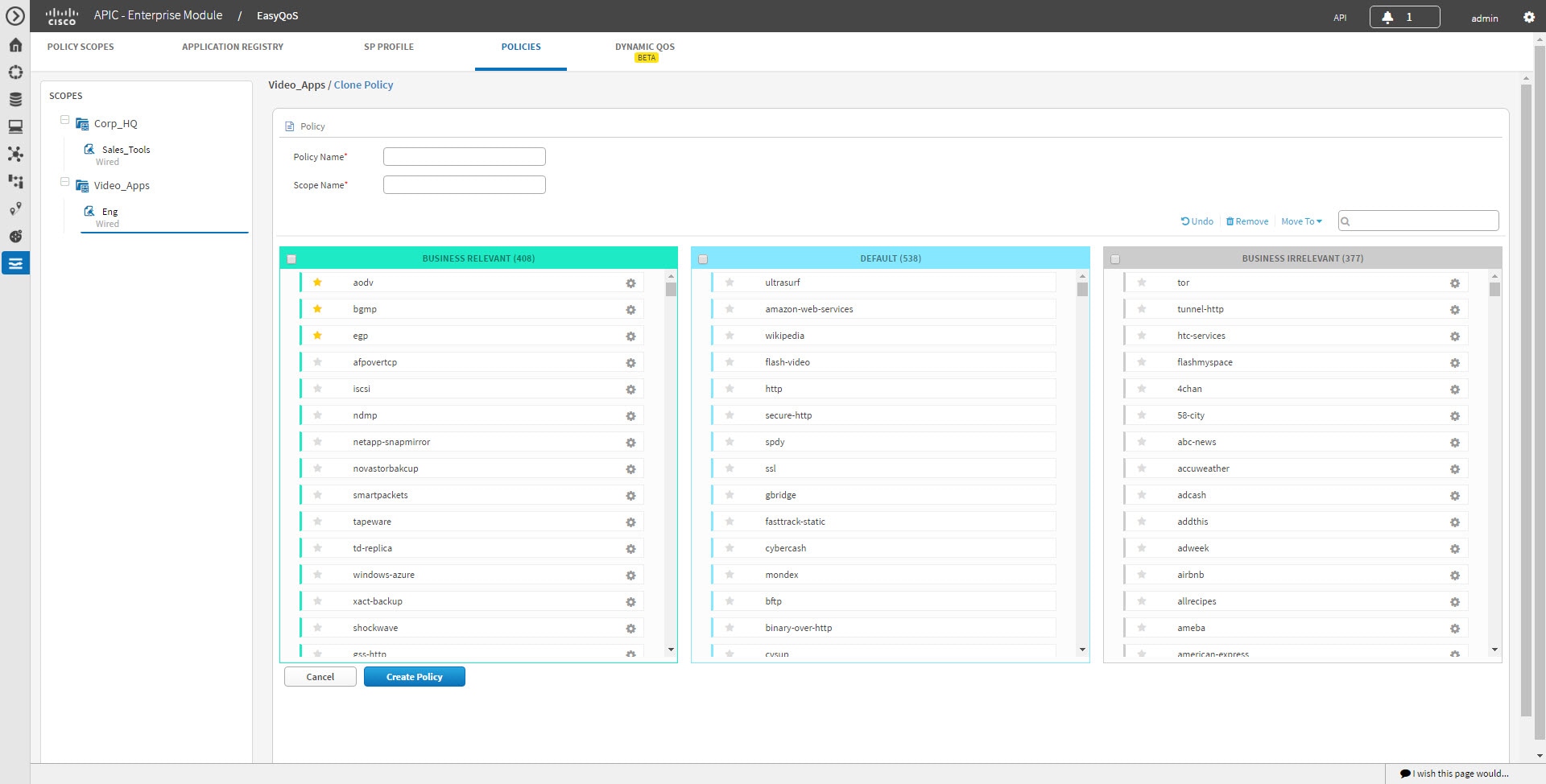Image resolution: width=1546 pixels, height=784 pixels.
Task: Open the API link in top bar
Action: [1340, 18]
